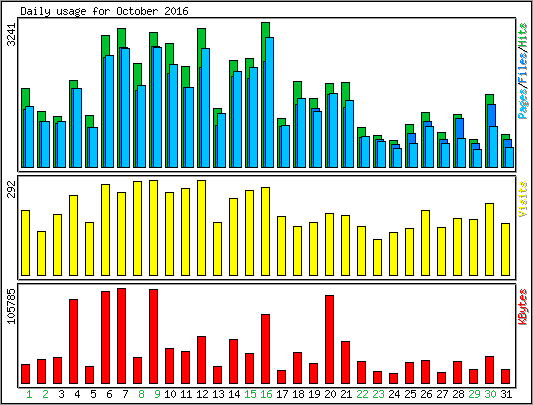The width and height of the screenshot is (533, 405).
Task: Click the green 'Hits' legend word
Action: (x=522, y=36)
